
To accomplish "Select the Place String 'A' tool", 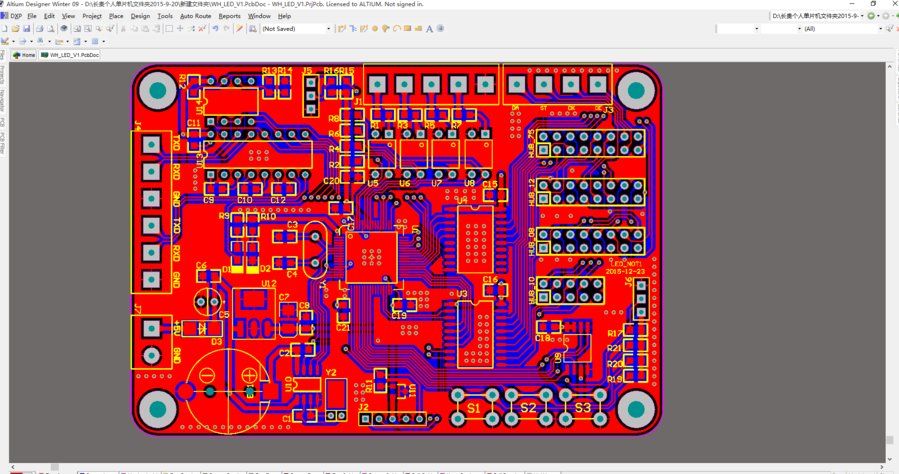I will (429, 29).
